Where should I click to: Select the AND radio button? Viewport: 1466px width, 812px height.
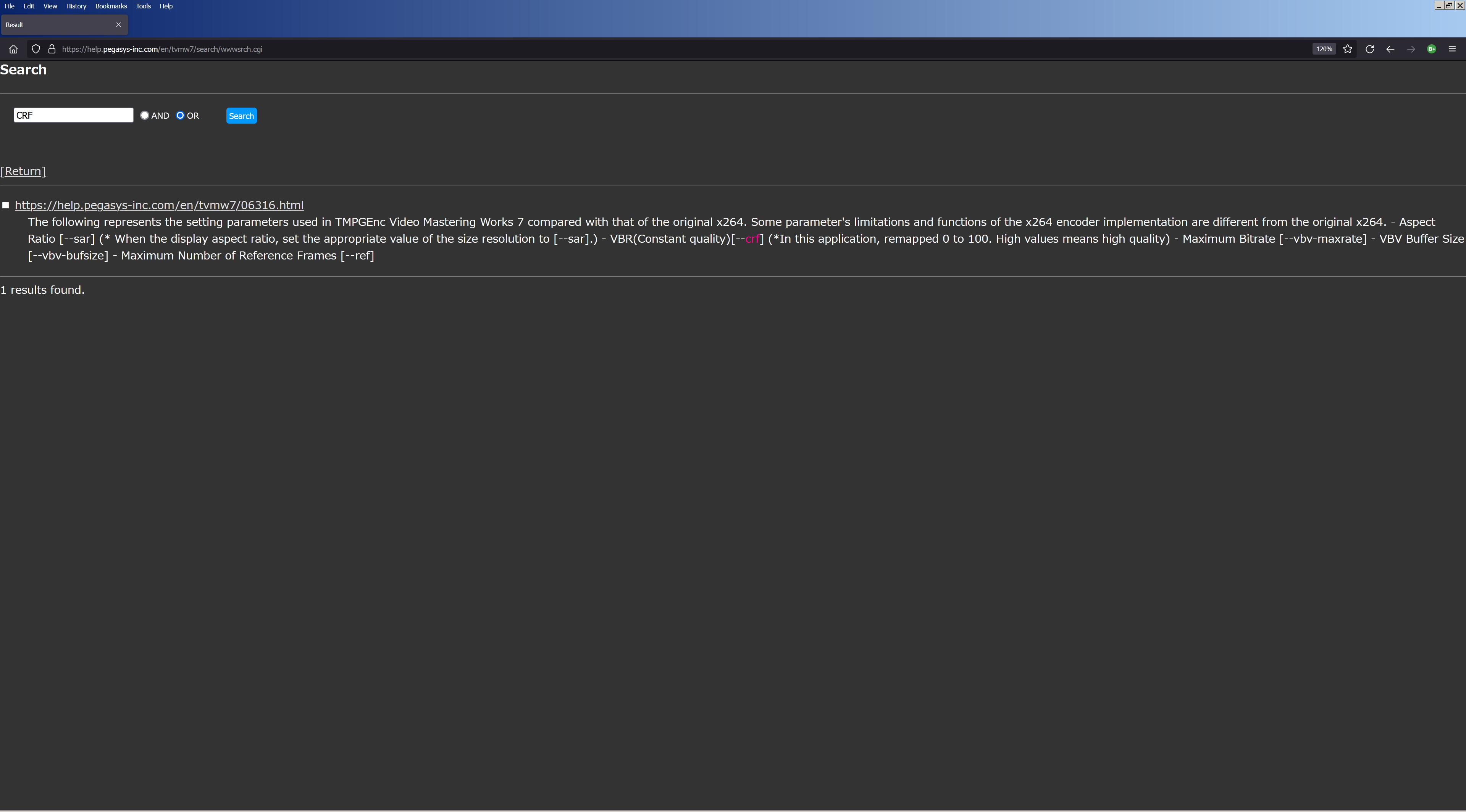(145, 116)
